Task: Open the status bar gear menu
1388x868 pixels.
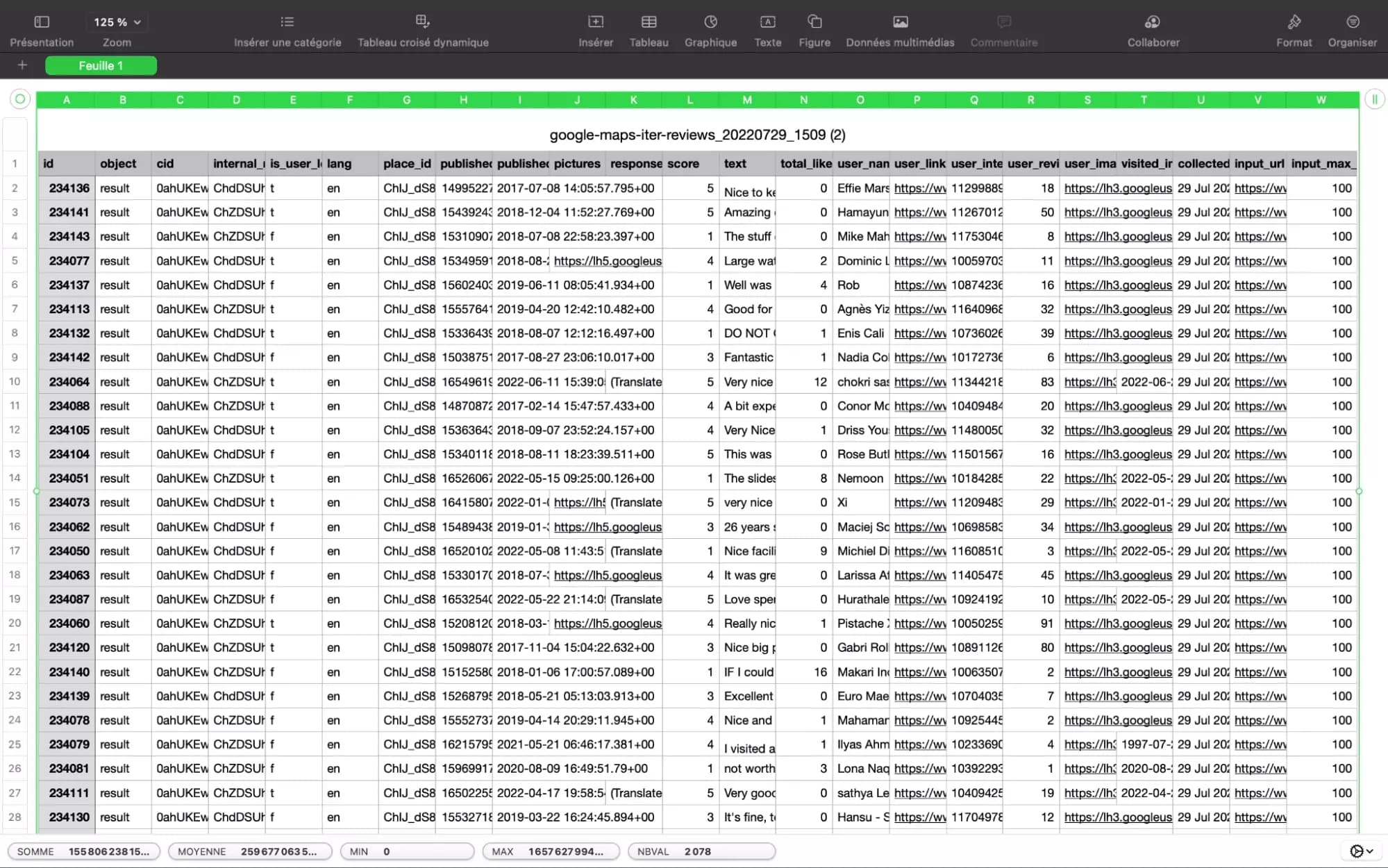Action: [x=1361, y=851]
